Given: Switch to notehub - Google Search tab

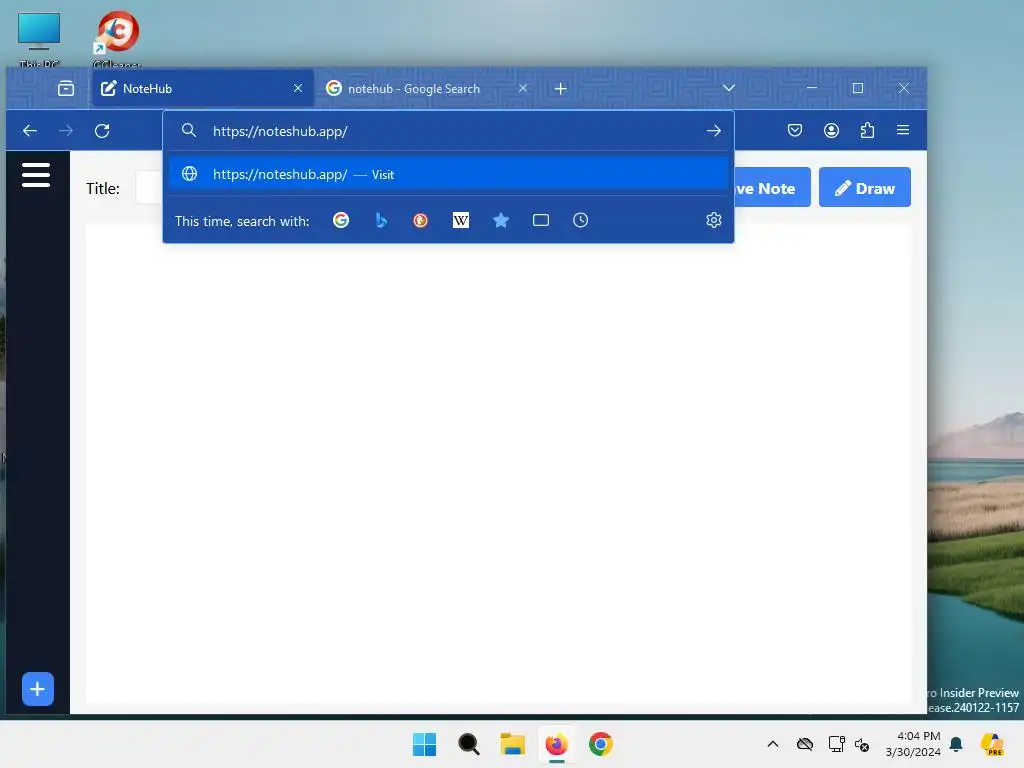Looking at the screenshot, I should [426, 88].
